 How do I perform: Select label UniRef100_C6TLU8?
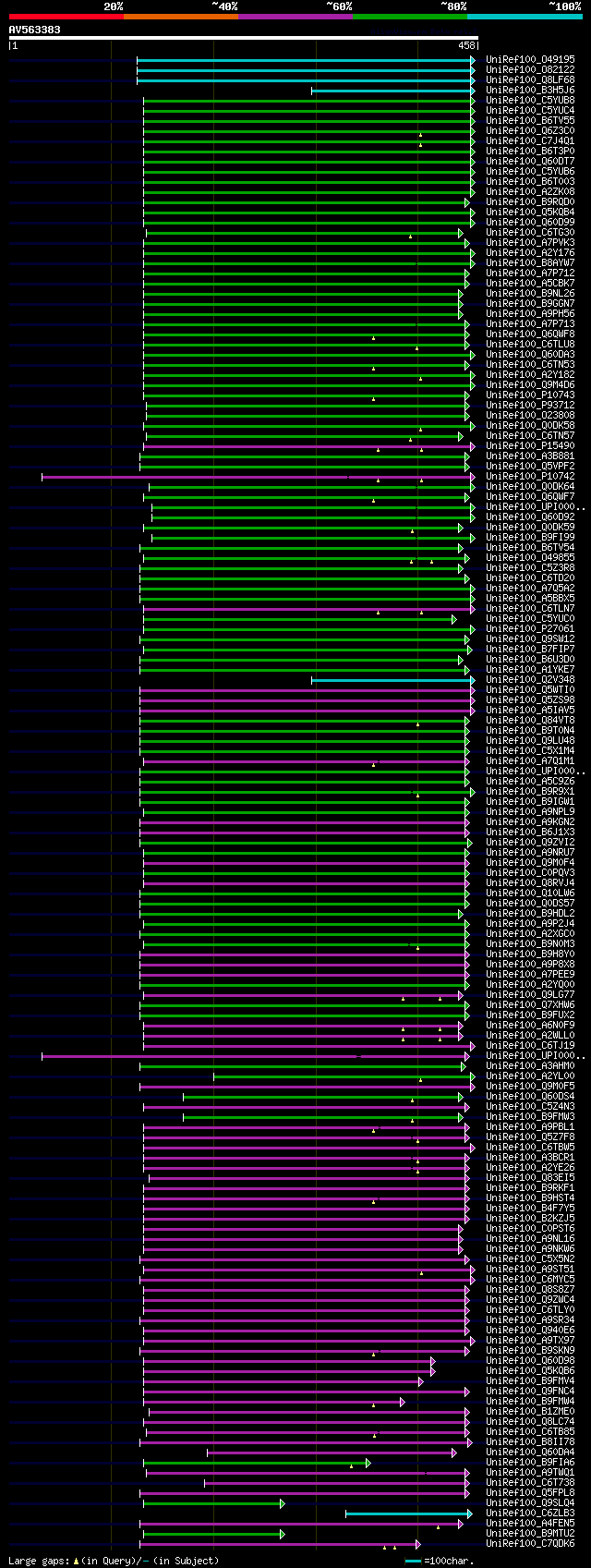pos(530,344)
